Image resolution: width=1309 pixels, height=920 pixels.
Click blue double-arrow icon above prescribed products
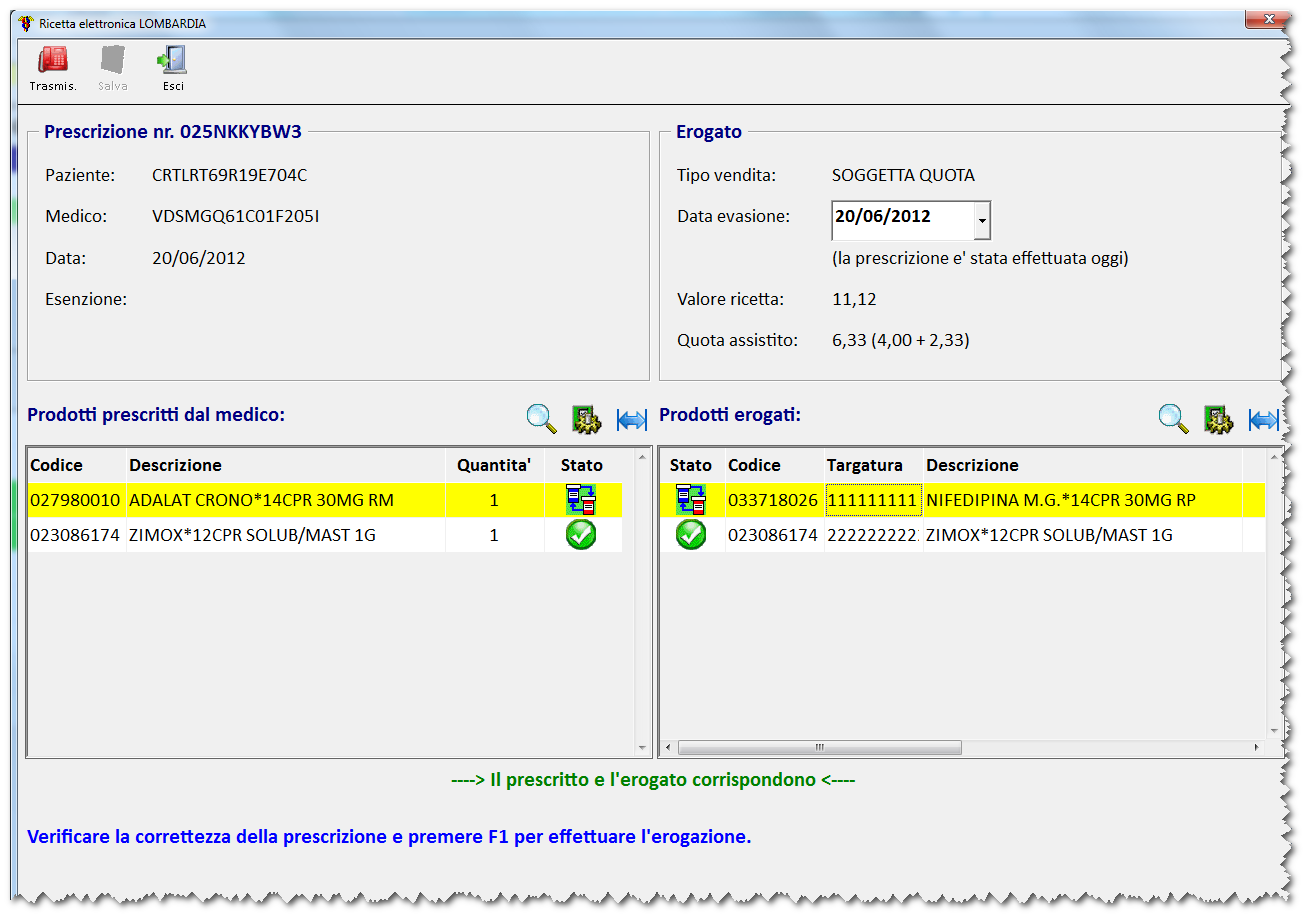(x=632, y=420)
